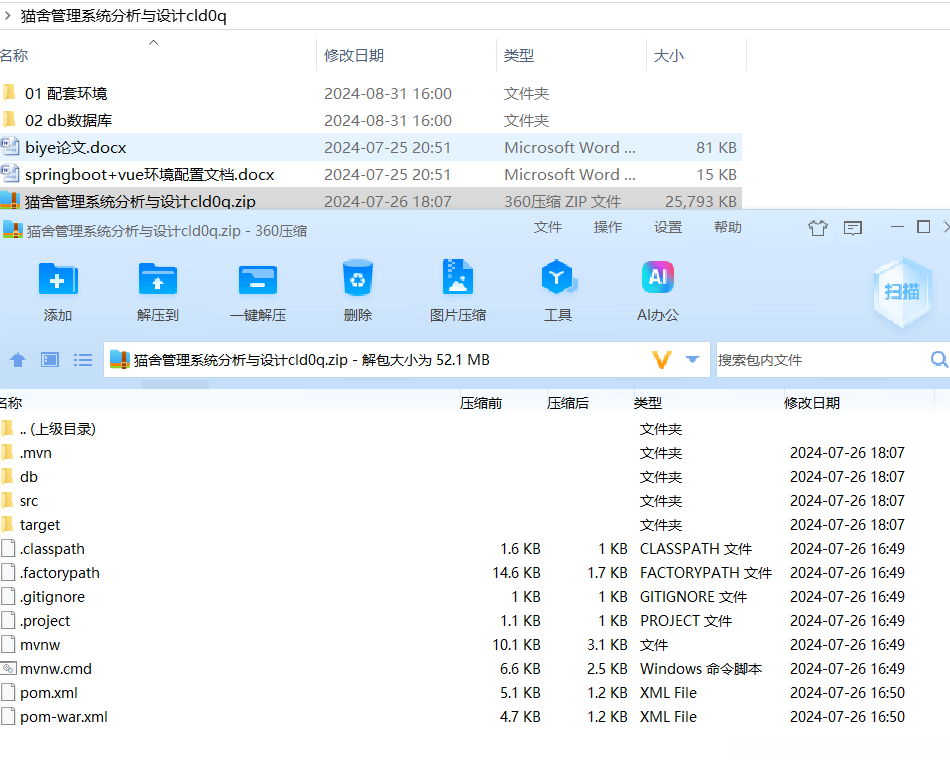Expand the archive path dropdown arrow
The width and height of the screenshot is (950, 766).
pyautogui.click(x=693, y=359)
